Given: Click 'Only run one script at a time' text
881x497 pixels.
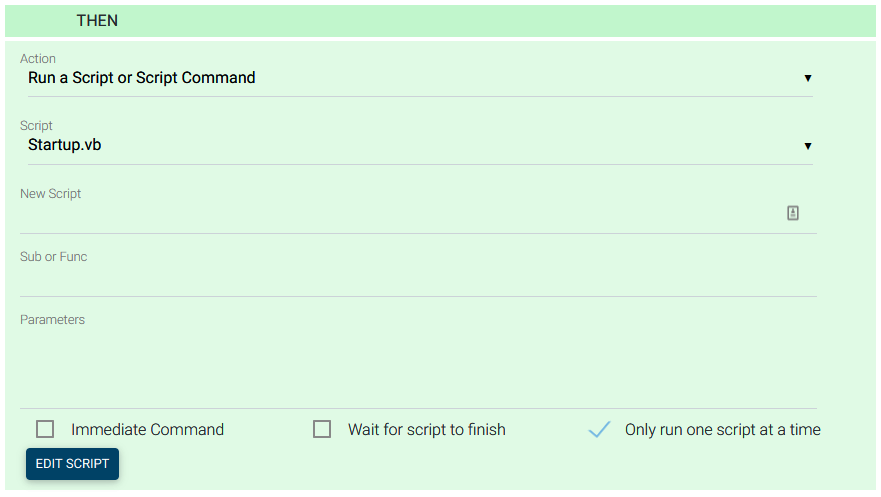Looking at the screenshot, I should coord(722,430).
